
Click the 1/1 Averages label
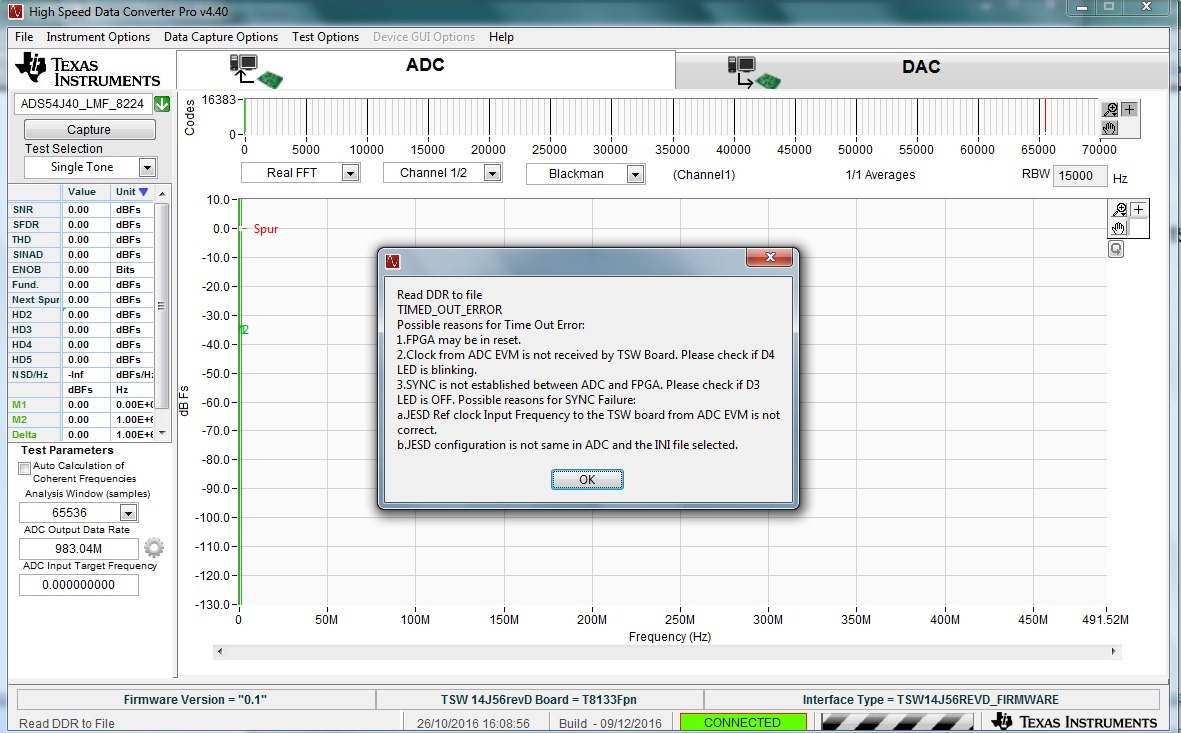point(880,175)
